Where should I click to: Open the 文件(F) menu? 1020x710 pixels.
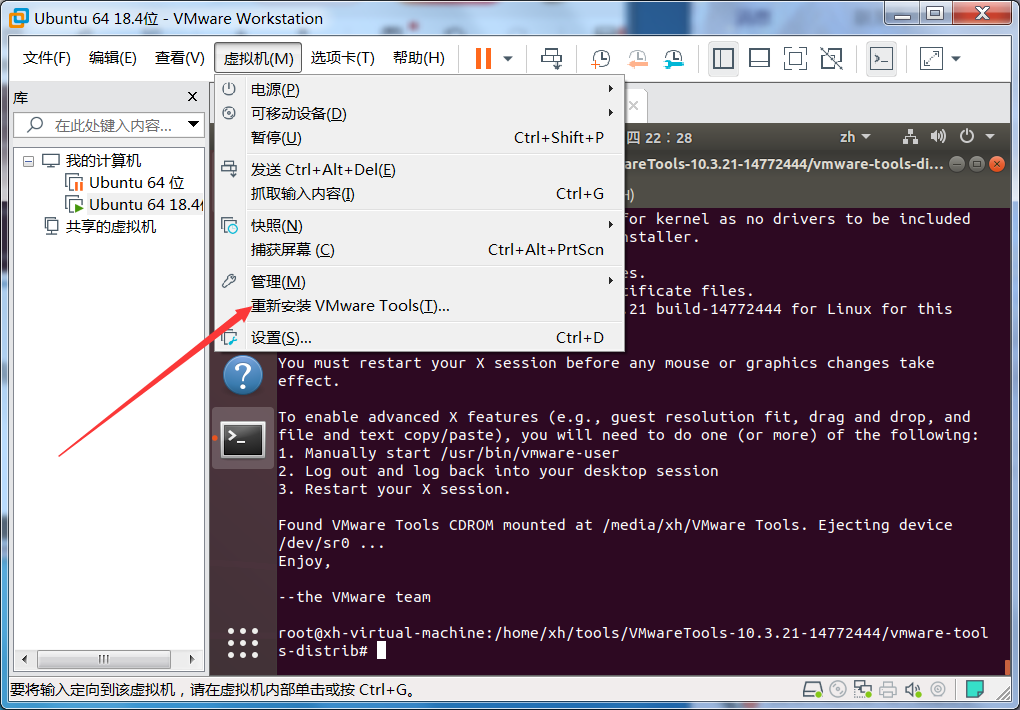[47, 58]
